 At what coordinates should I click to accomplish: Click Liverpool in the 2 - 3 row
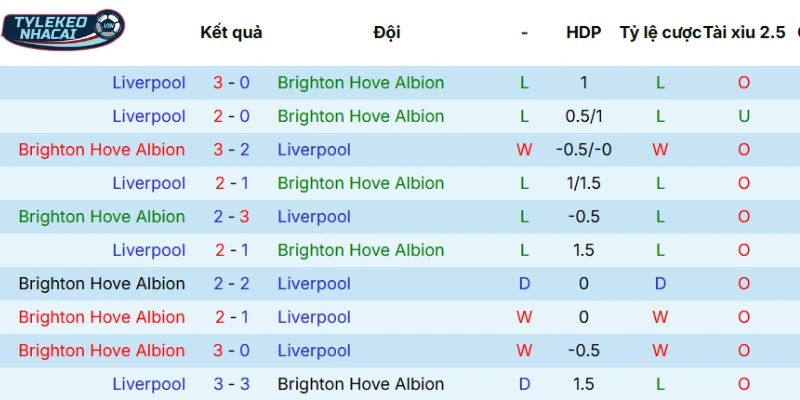(x=314, y=217)
